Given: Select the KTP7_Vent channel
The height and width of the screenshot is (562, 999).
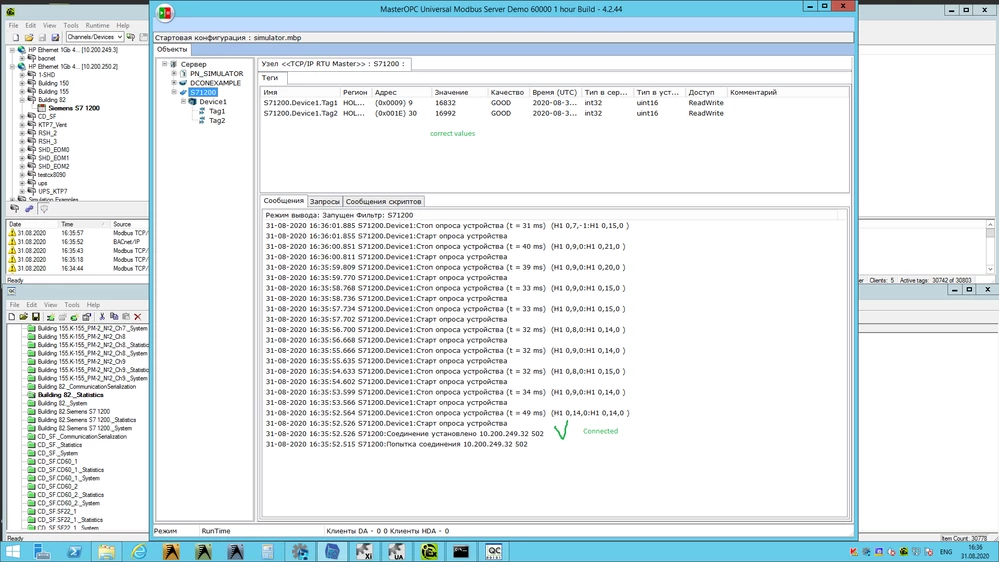Looking at the screenshot, I should [52, 125].
